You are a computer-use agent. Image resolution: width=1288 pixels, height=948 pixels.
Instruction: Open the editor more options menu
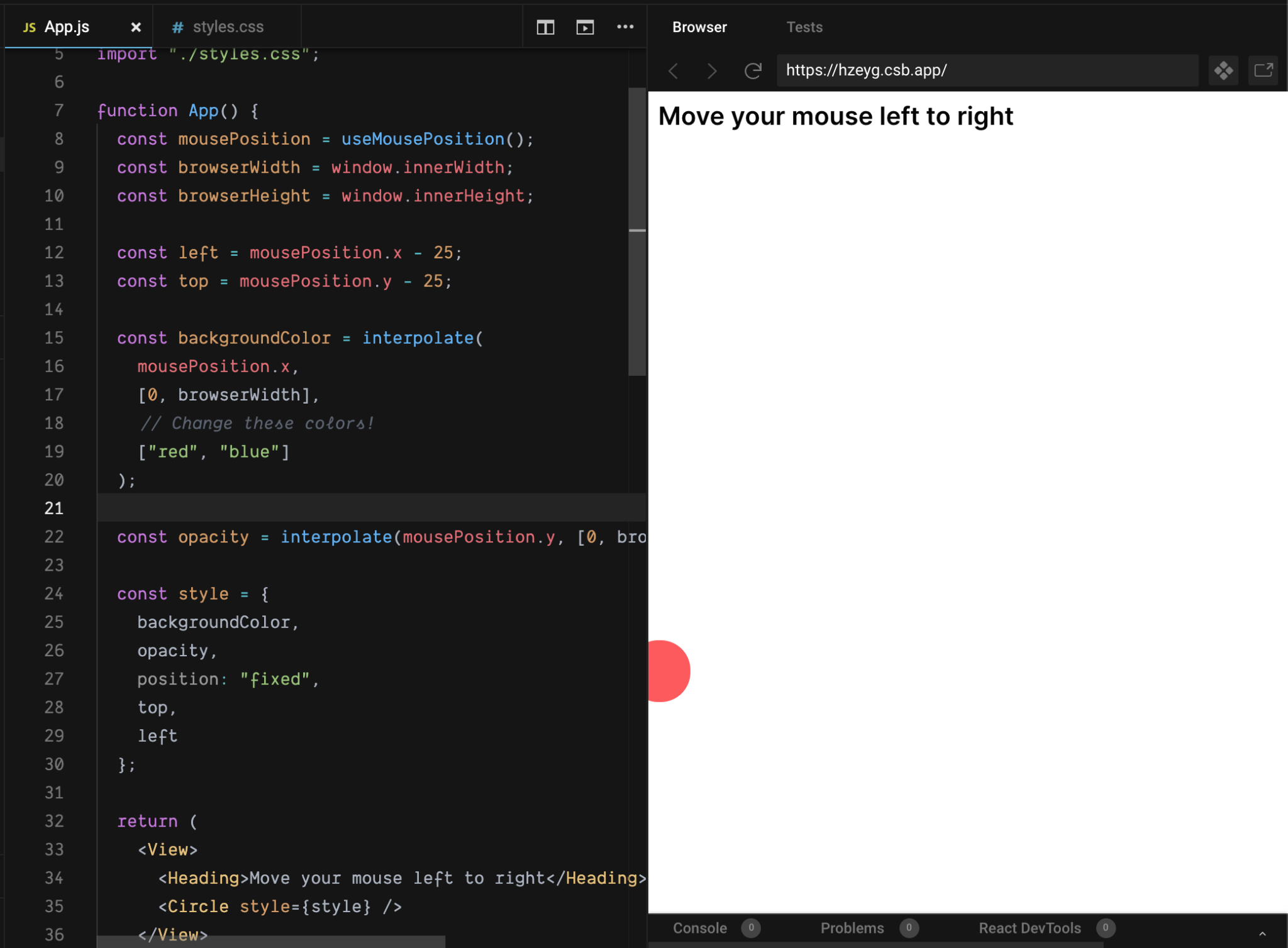point(625,27)
